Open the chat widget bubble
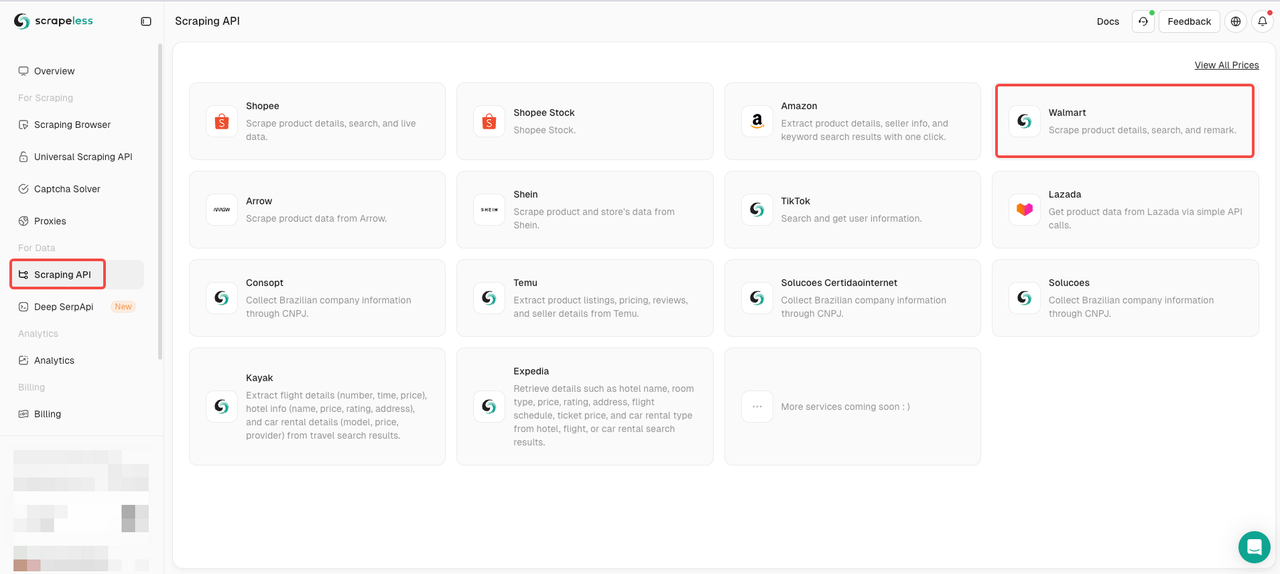This screenshot has width=1280, height=574. pyautogui.click(x=1254, y=547)
